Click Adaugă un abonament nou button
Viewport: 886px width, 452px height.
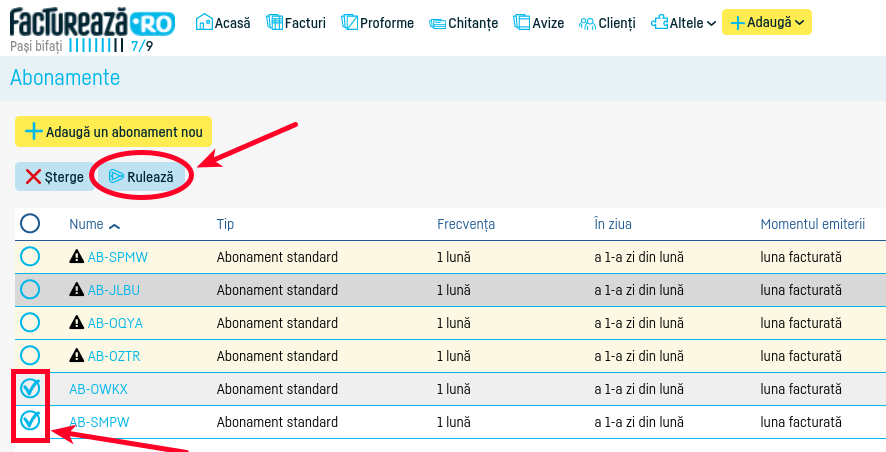coord(113,132)
